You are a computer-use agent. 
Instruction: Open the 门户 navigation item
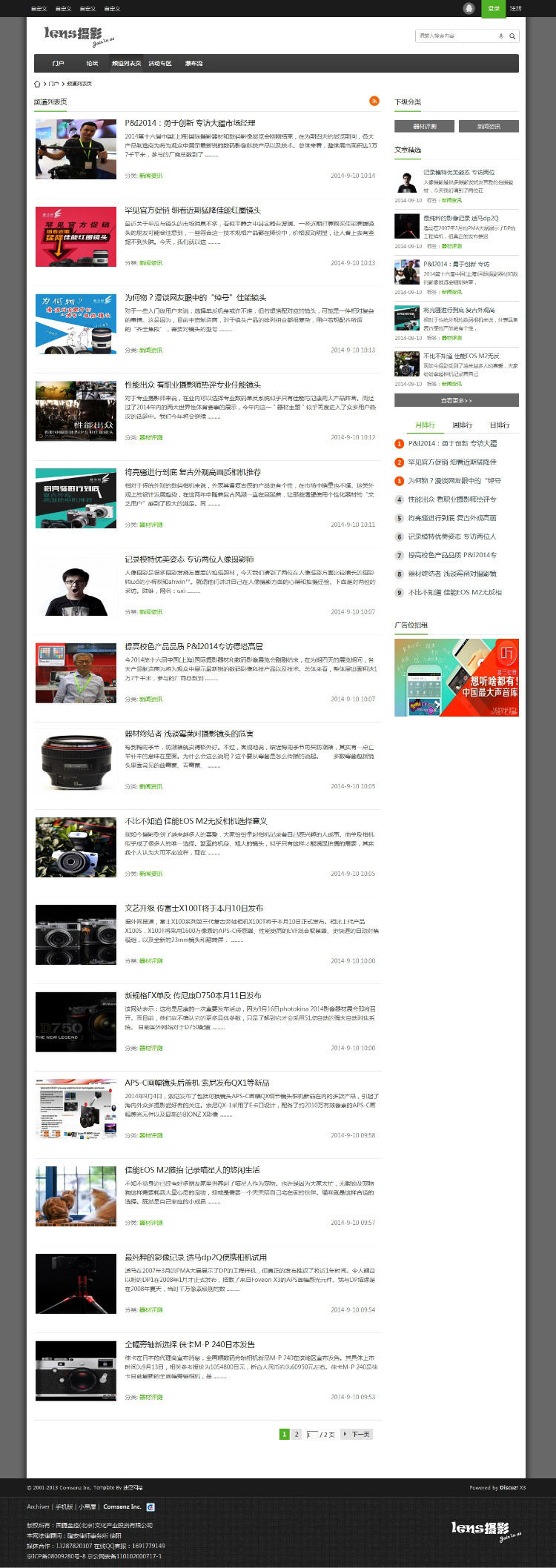click(58, 64)
